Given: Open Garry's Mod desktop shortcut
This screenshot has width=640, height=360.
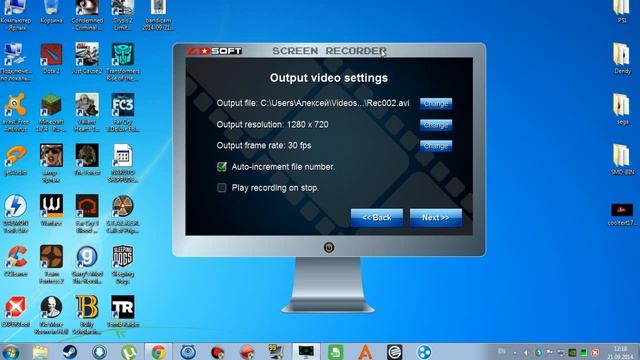Looking at the screenshot, I should pos(87,264).
